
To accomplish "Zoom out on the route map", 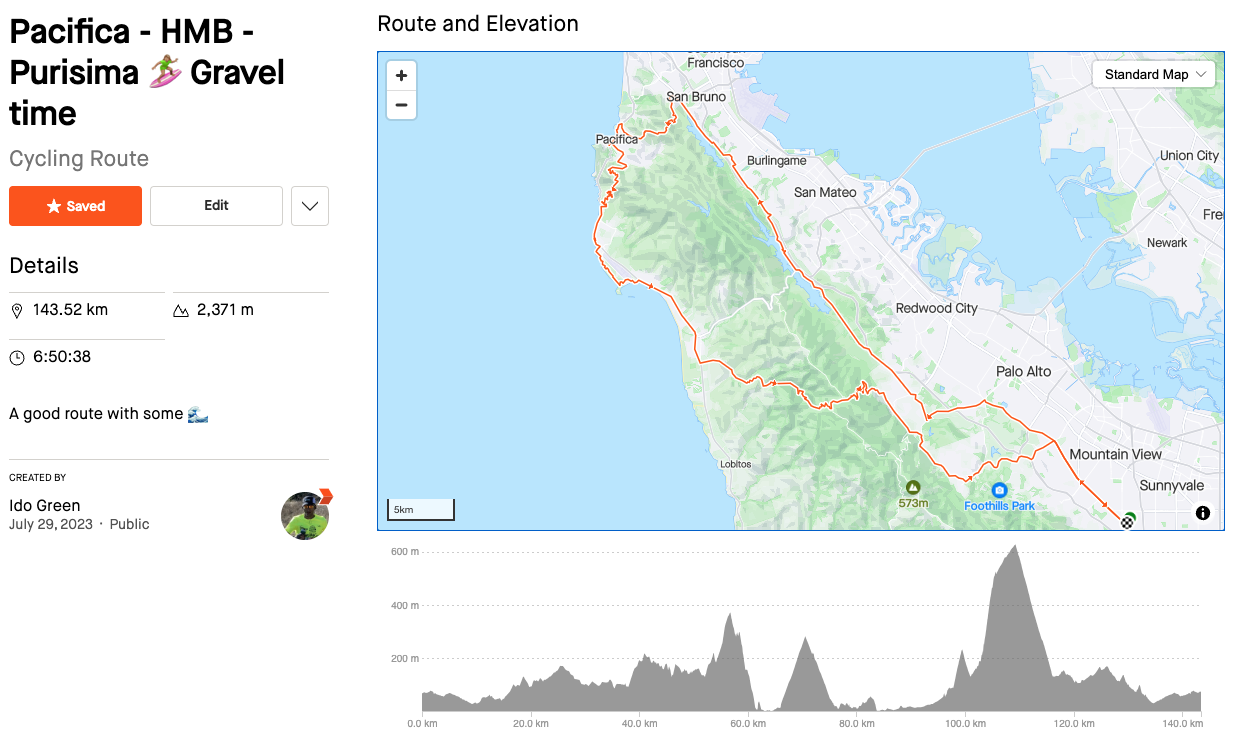I will click(x=401, y=105).
